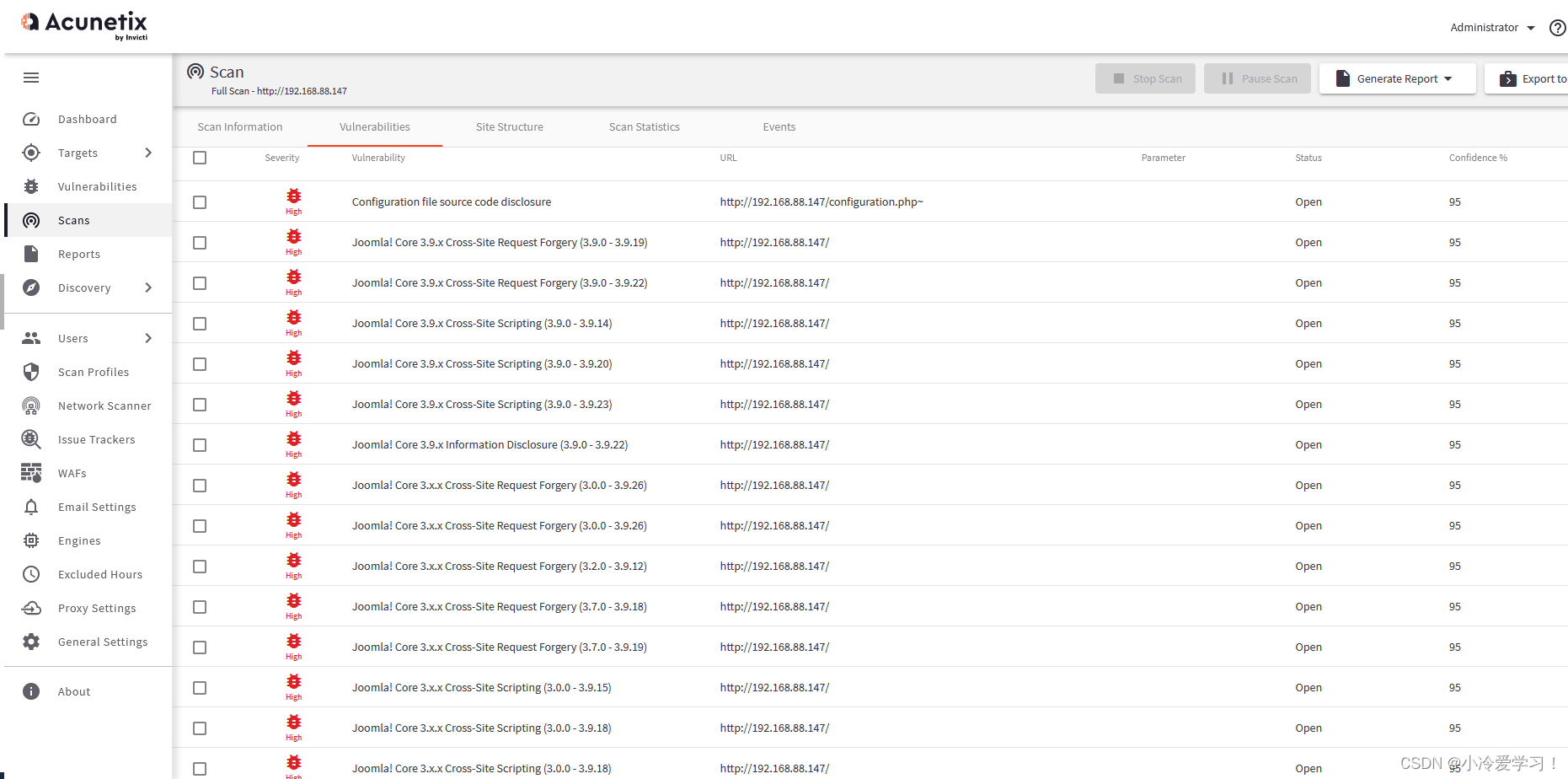Open the configuration.php~ URL link

tap(821, 202)
